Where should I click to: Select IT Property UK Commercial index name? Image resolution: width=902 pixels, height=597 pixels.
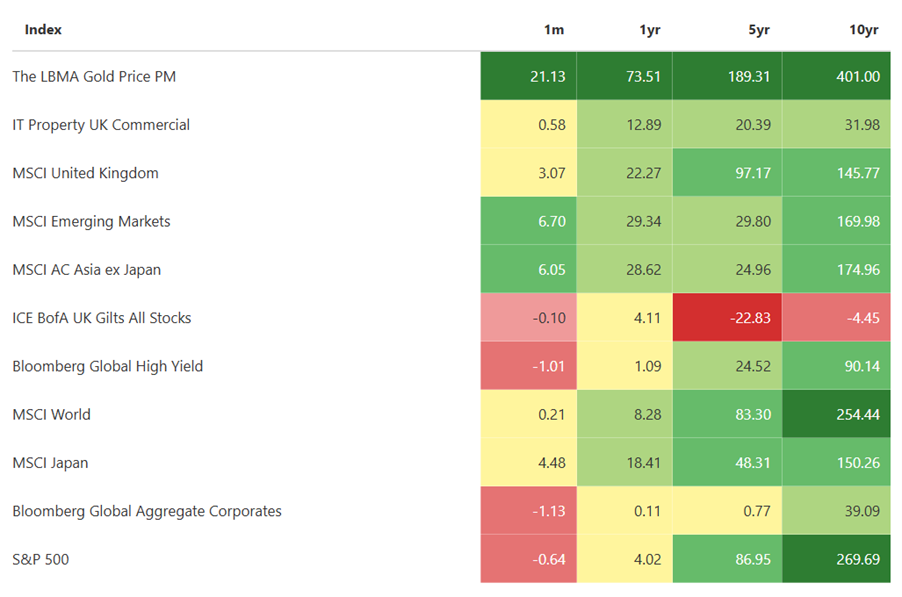tap(101, 125)
